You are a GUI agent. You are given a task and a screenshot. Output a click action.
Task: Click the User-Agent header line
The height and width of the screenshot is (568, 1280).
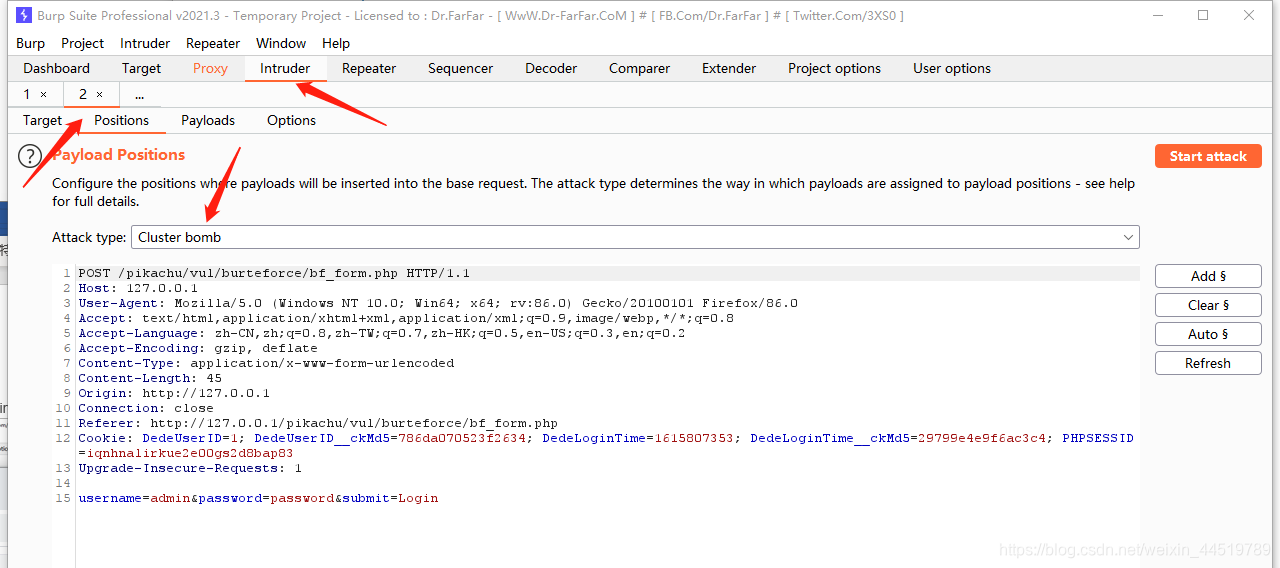(x=438, y=303)
